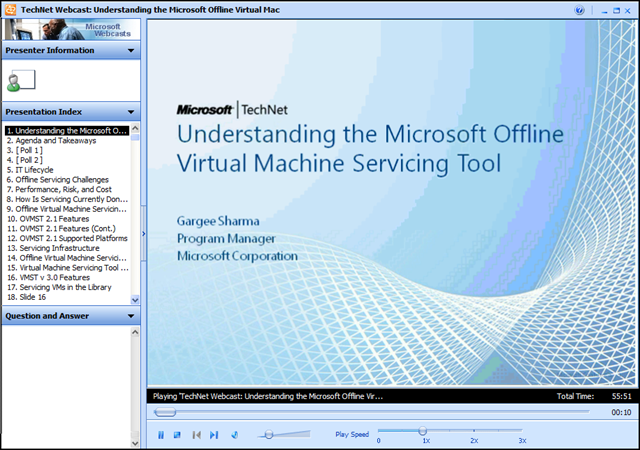
Task: Collapse the Question and Answer panel
Action: pos(130,316)
